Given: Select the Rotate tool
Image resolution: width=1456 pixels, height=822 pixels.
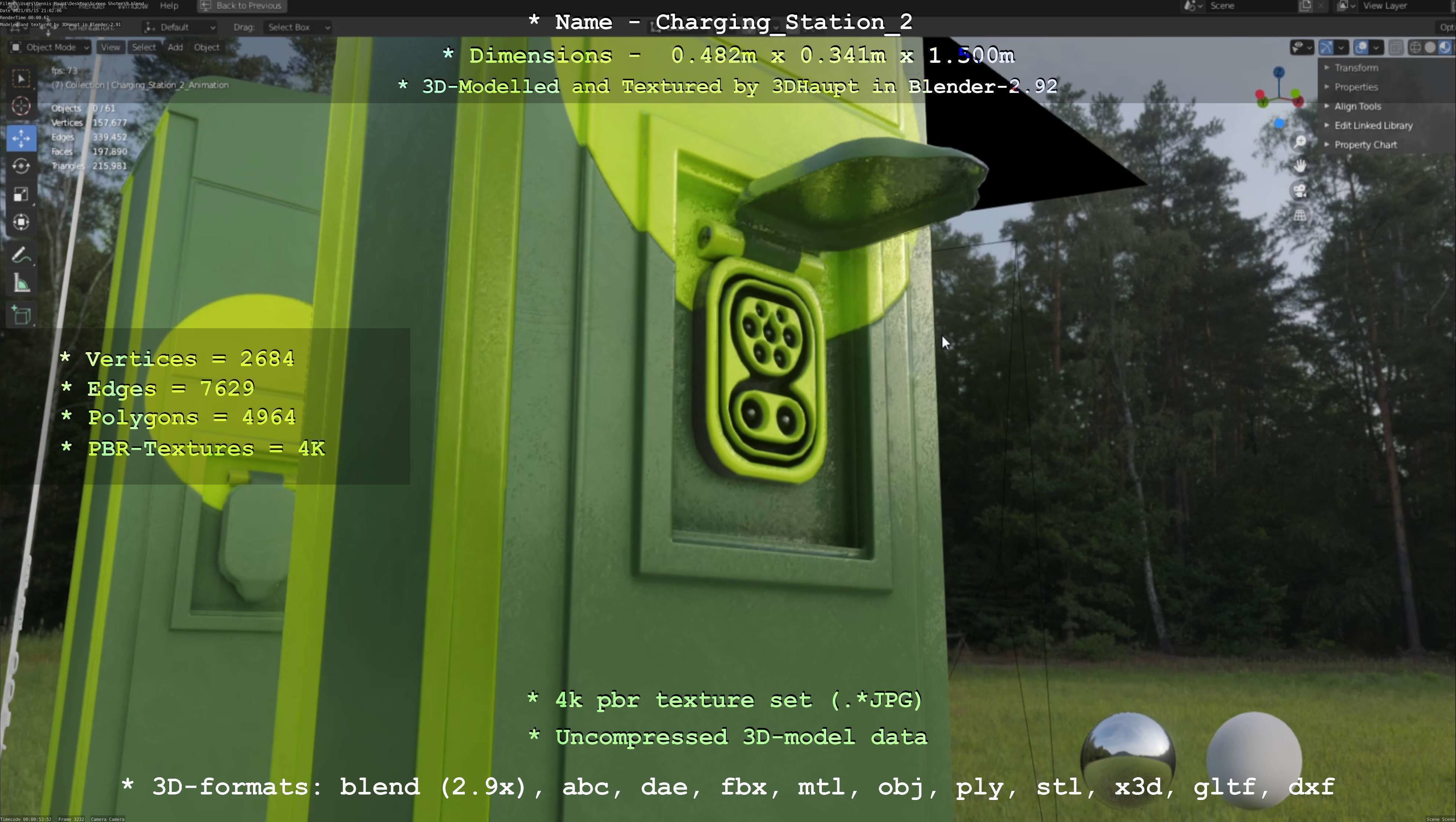Looking at the screenshot, I should (21, 166).
